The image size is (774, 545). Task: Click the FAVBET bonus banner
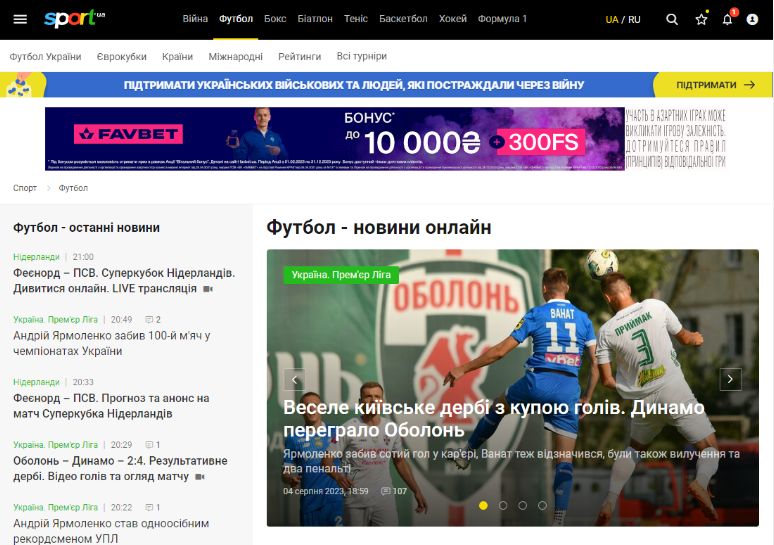336,138
